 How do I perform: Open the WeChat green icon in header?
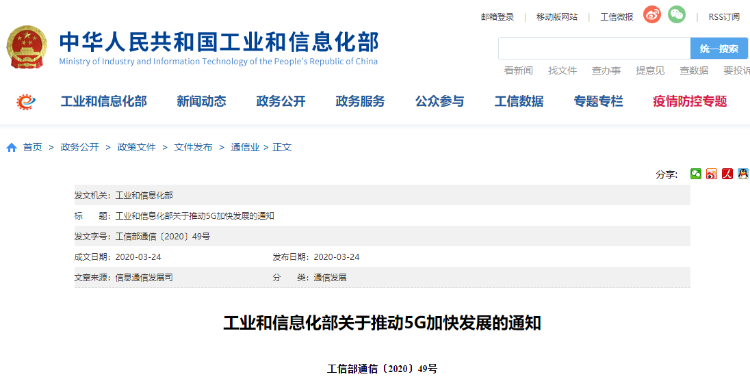point(677,15)
